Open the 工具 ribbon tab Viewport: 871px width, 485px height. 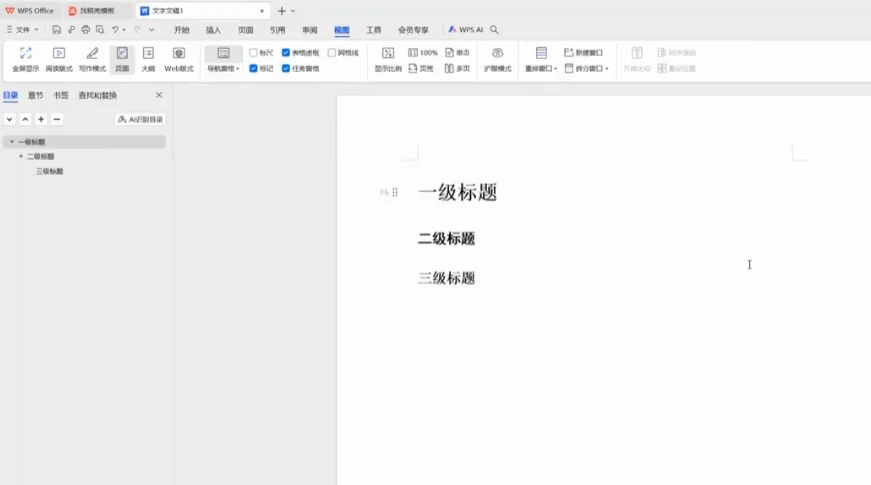(x=374, y=30)
